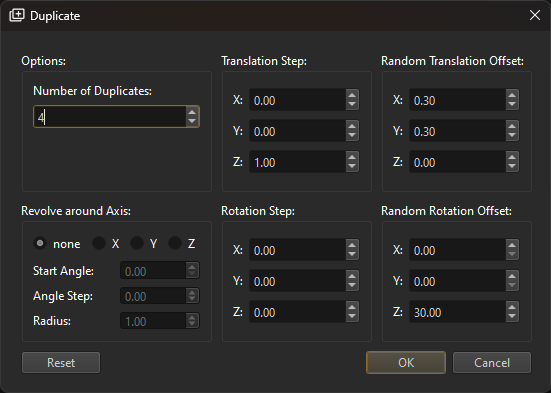Decrement Random Translation Offset X

[512, 104]
